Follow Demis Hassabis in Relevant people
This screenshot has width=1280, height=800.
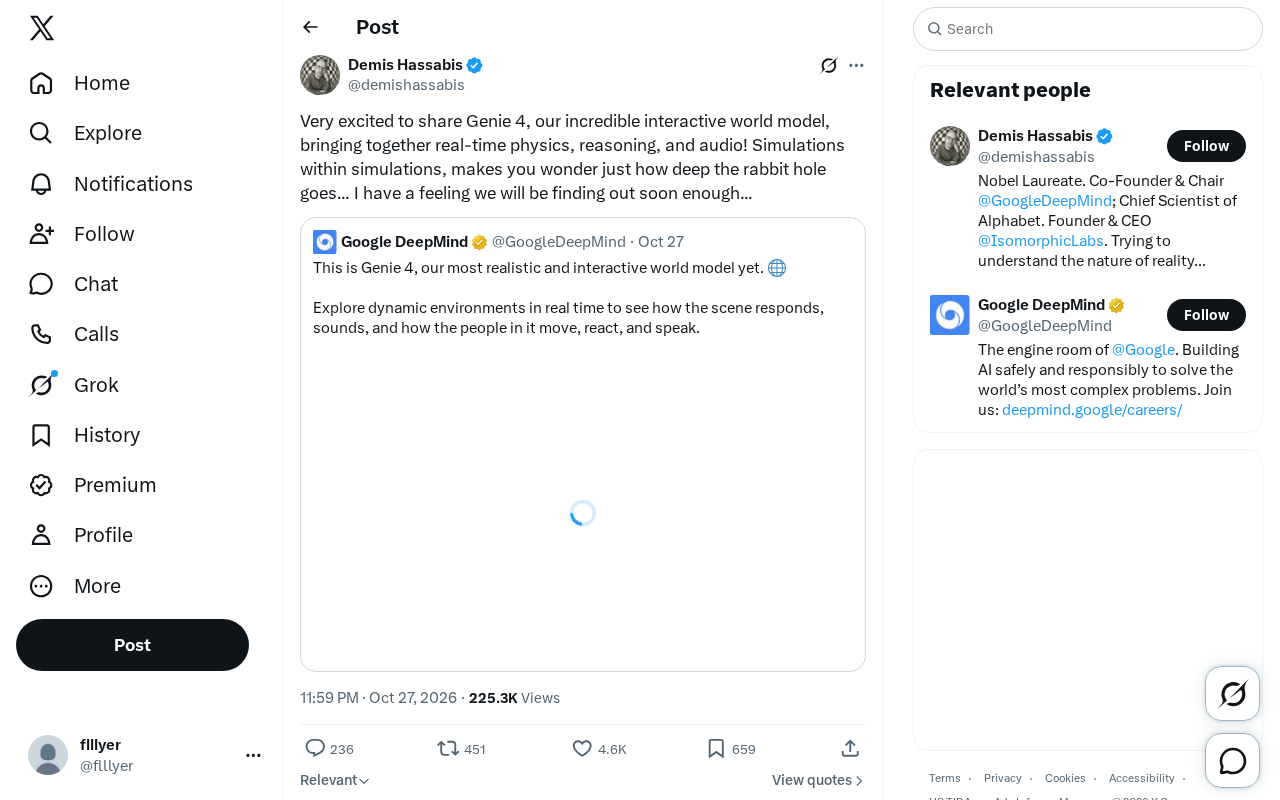(x=1206, y=146)
